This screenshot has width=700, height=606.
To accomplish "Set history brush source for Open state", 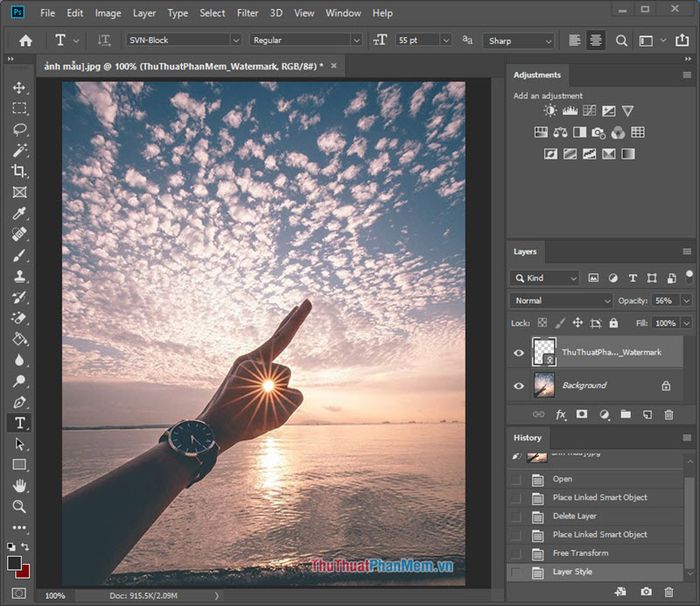I will pos(516,480).
